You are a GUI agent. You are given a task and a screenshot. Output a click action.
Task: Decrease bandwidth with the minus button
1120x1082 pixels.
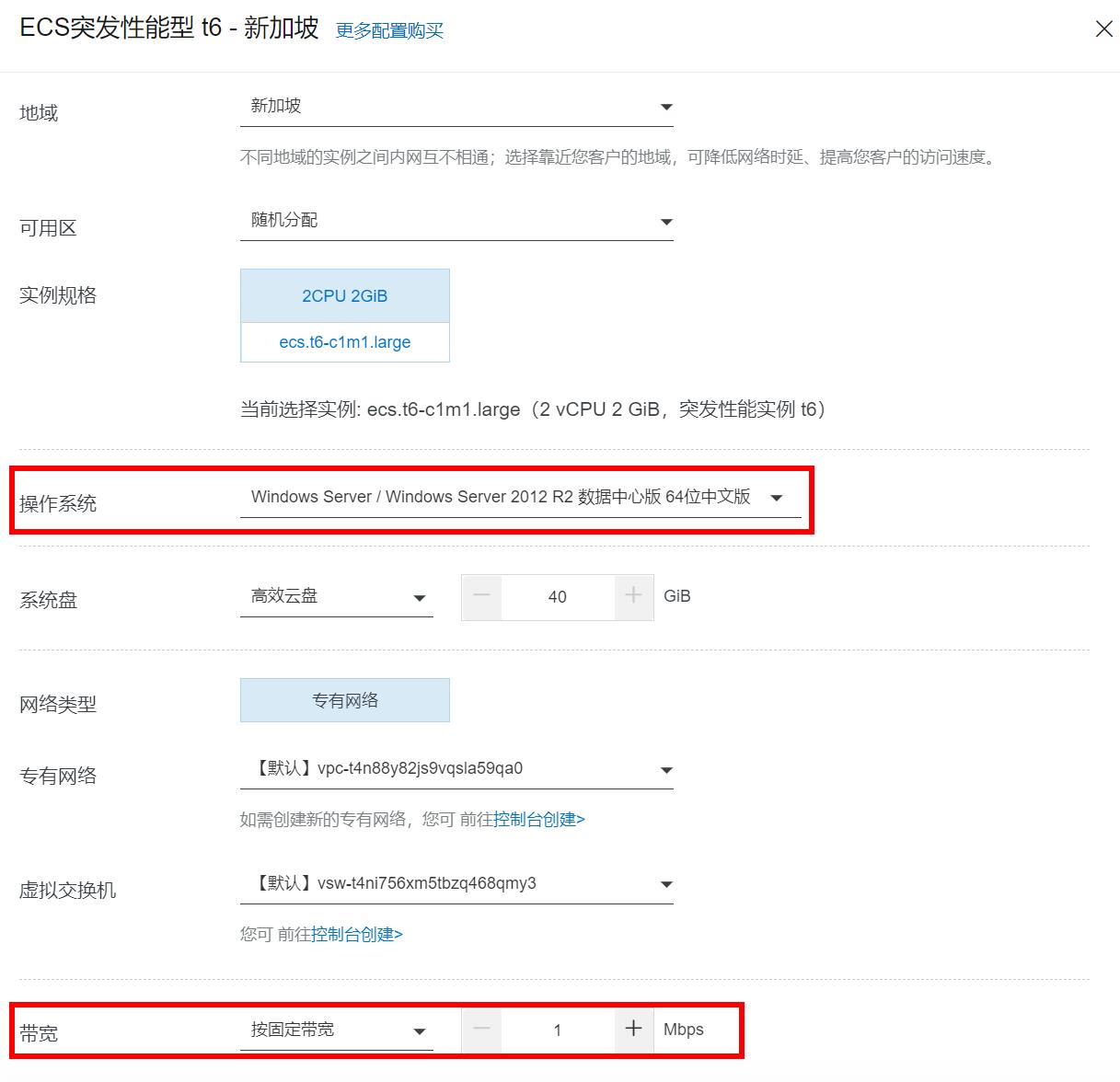481,1030
